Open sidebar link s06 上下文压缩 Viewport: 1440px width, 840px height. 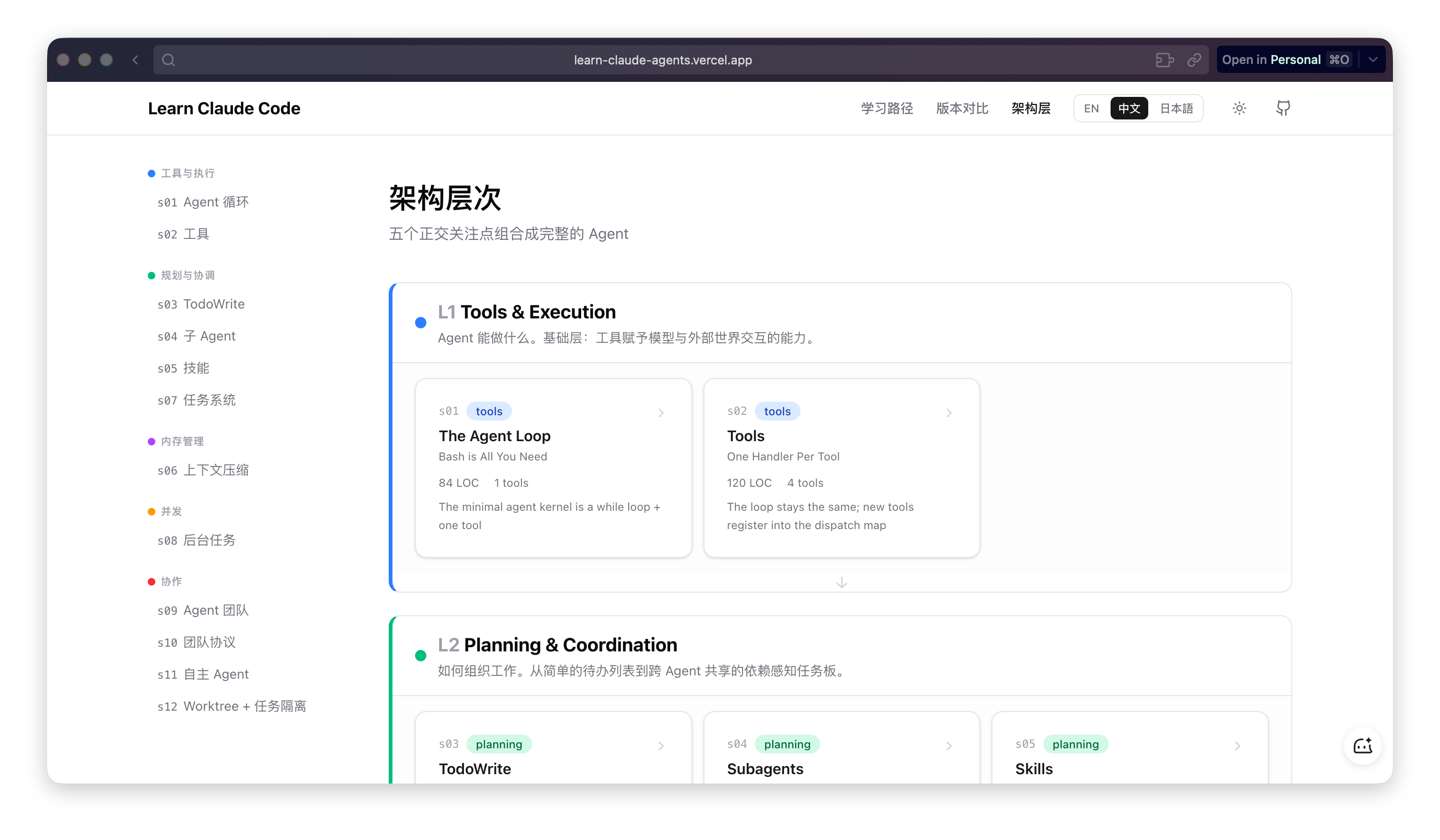(203, 470)
